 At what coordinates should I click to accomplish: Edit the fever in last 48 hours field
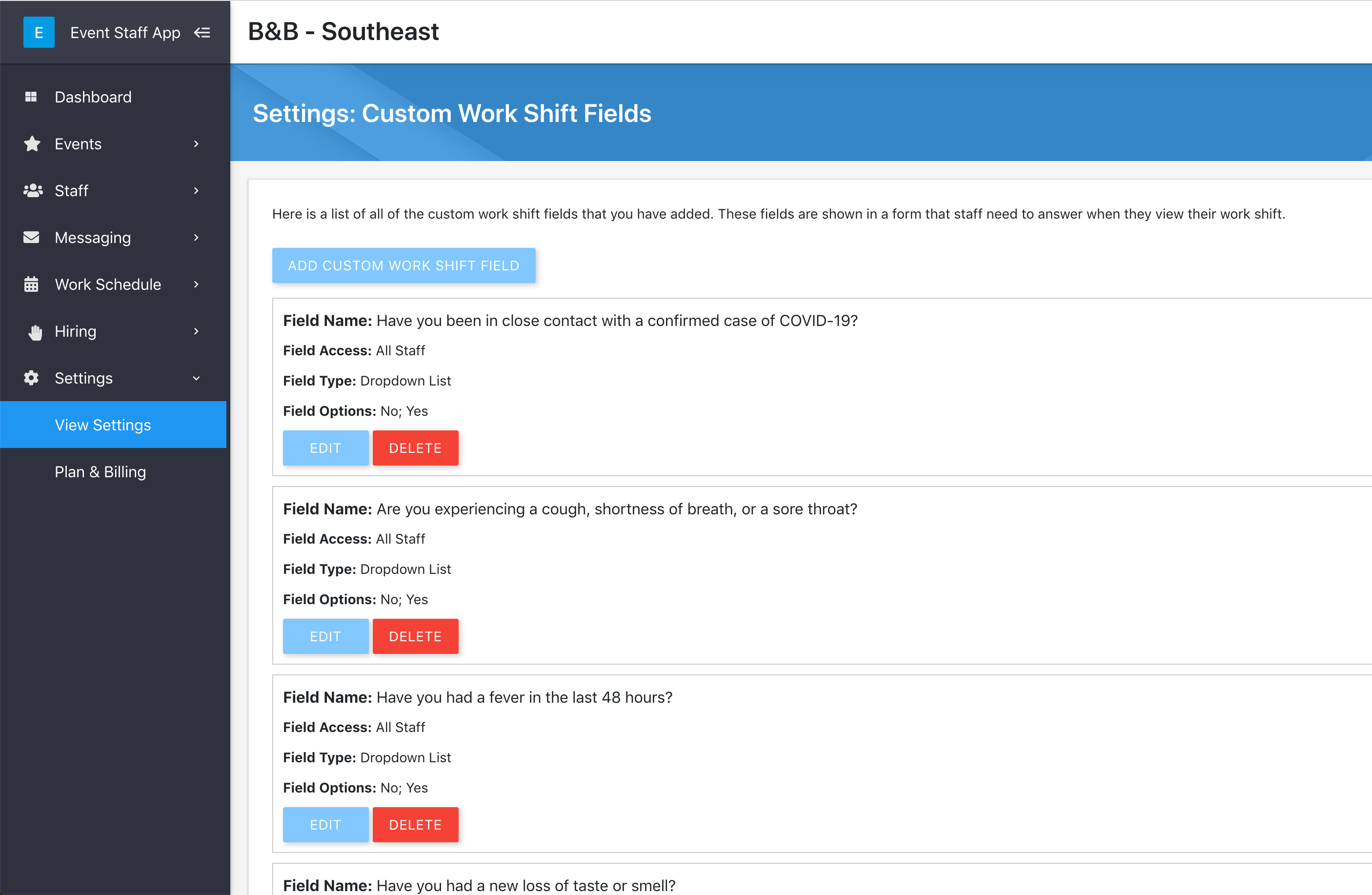(326, 824)
